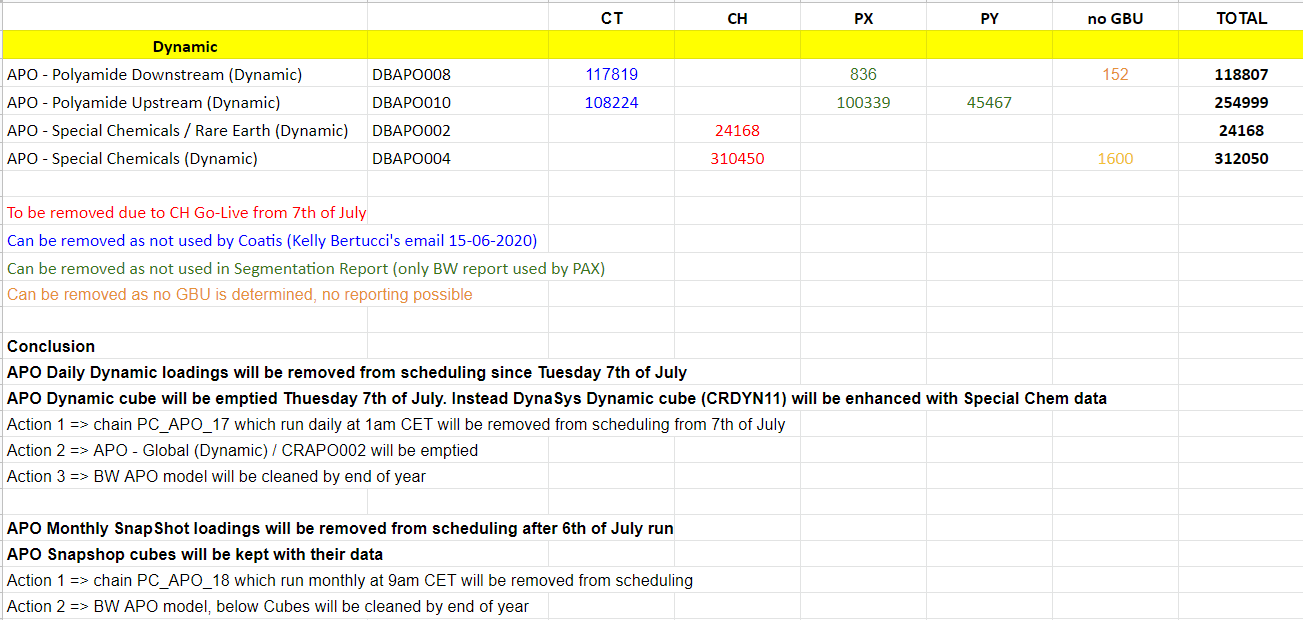
Task: Click the orange no GBU value 1600
Action: tap(1114, 158)
